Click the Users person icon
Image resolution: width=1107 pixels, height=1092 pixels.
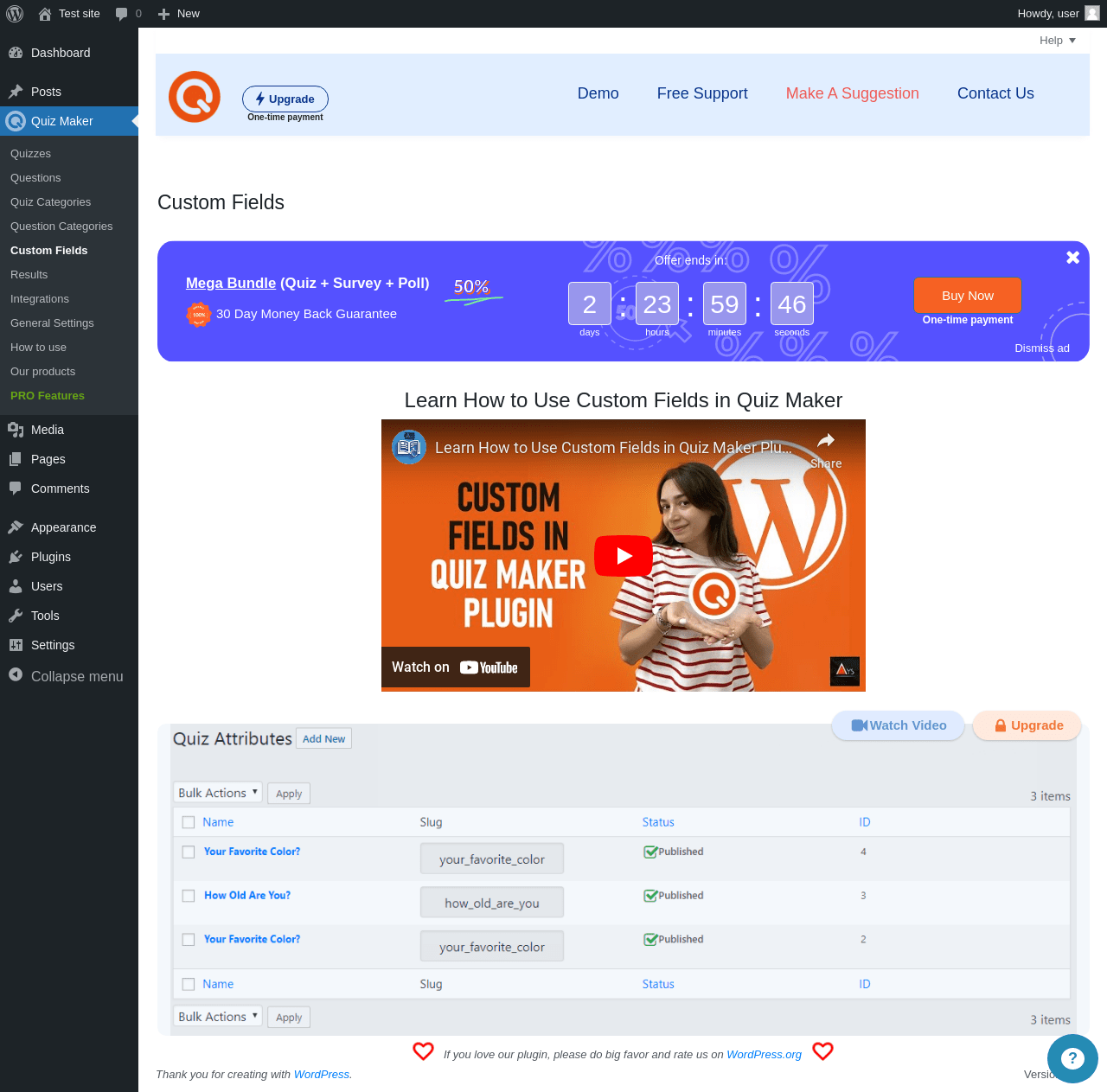(x=16, y=586)
